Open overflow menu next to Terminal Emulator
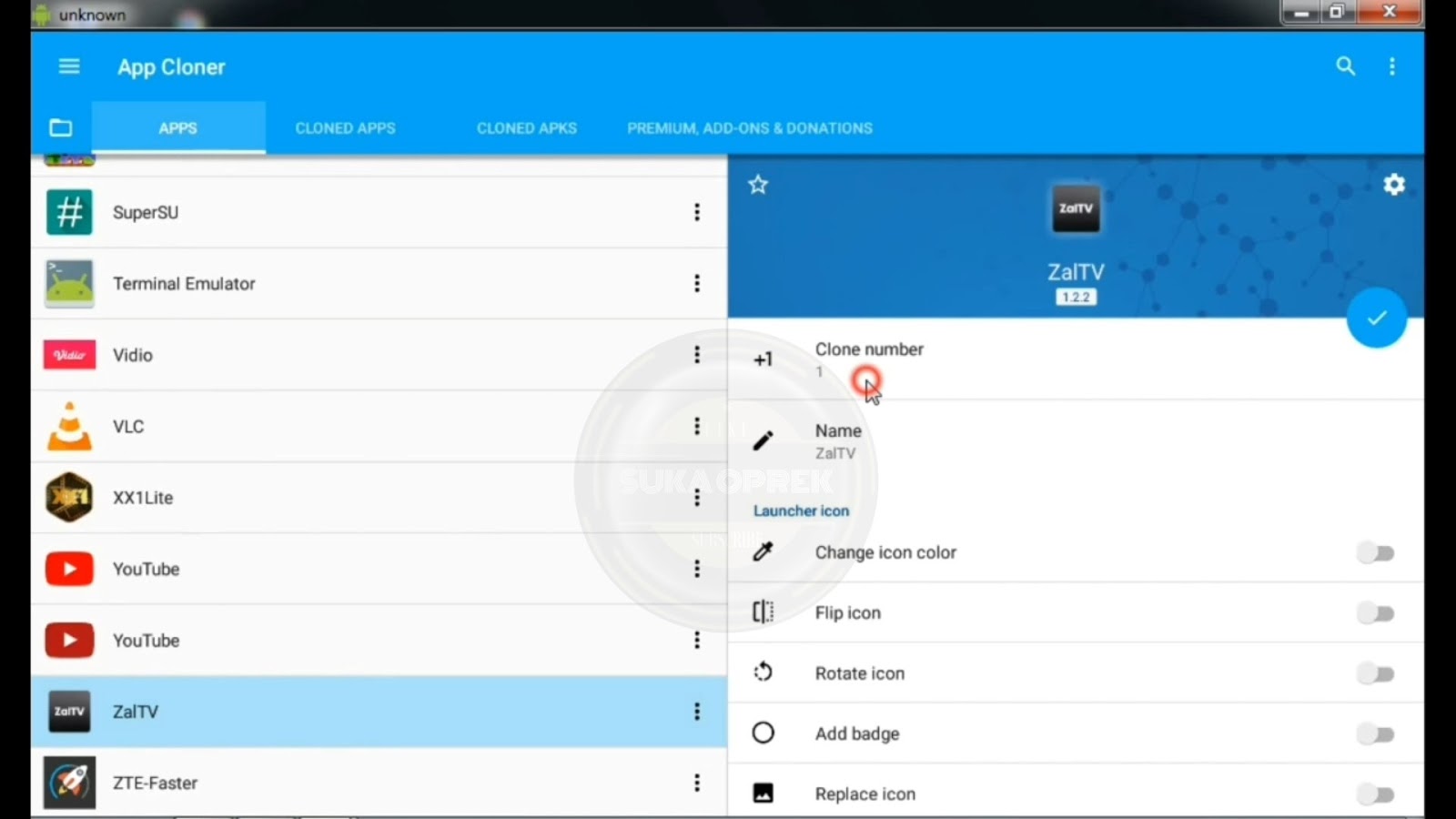Screen dimensions: 1456x819 point(696,283)
